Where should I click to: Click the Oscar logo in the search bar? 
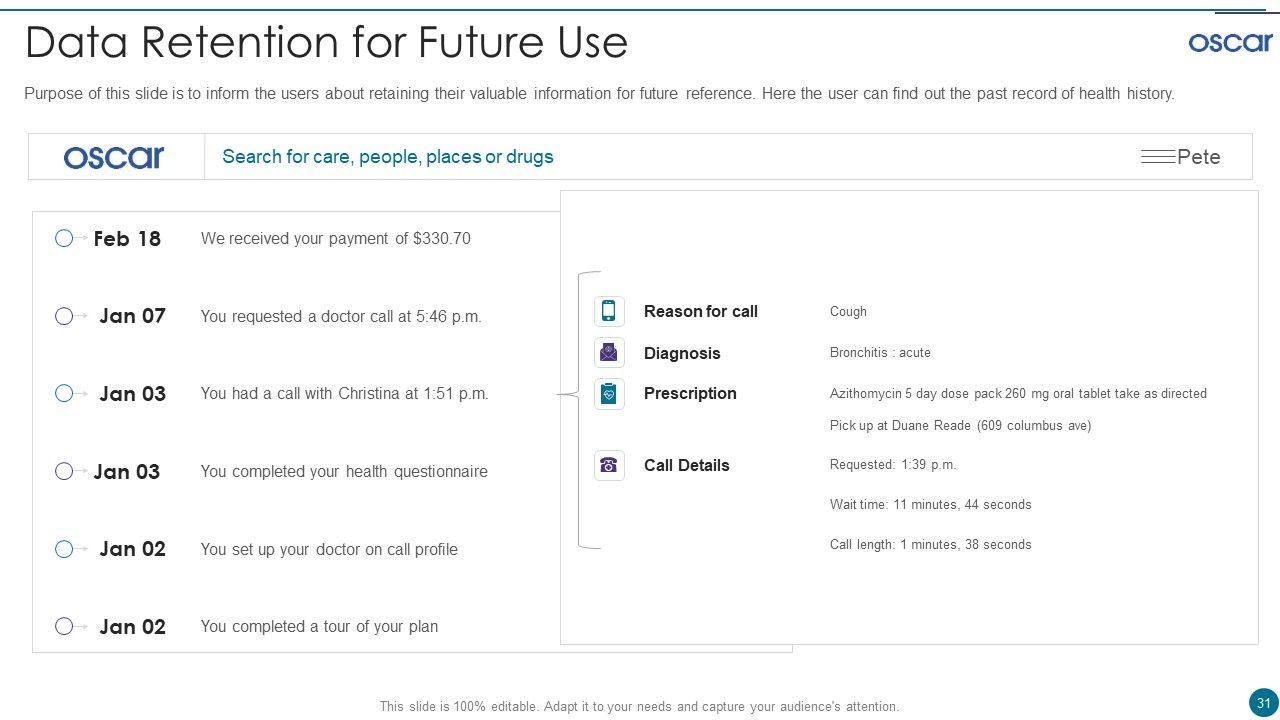click(x=114, y=157)
